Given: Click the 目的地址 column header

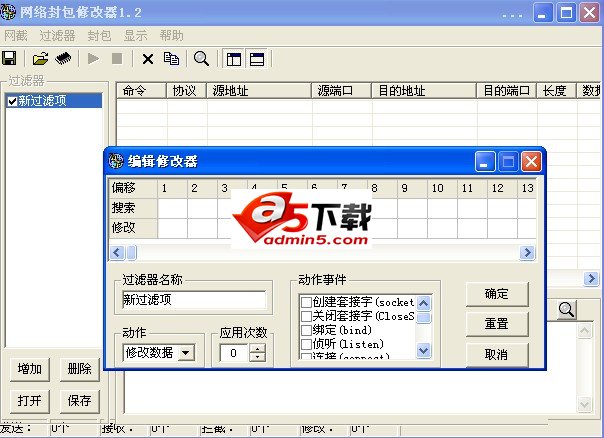Looking at the screenshot, I should click(424, 91).
